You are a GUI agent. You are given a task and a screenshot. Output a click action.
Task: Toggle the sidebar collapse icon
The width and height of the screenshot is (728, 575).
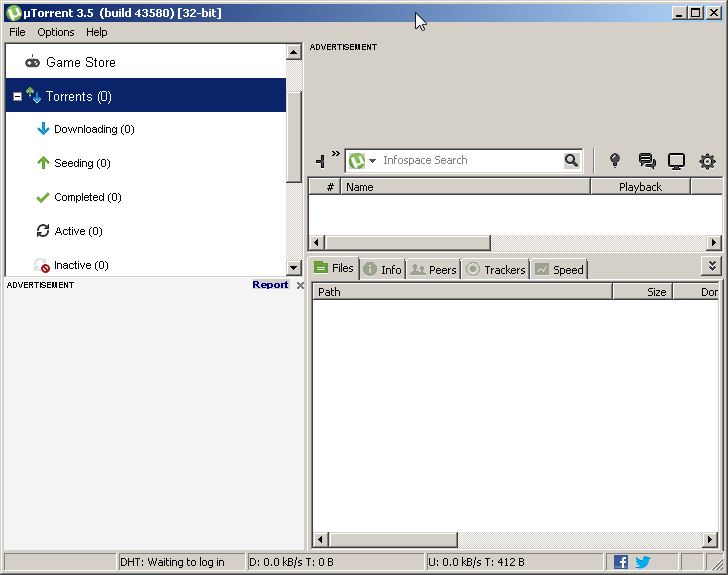(320, 161)
